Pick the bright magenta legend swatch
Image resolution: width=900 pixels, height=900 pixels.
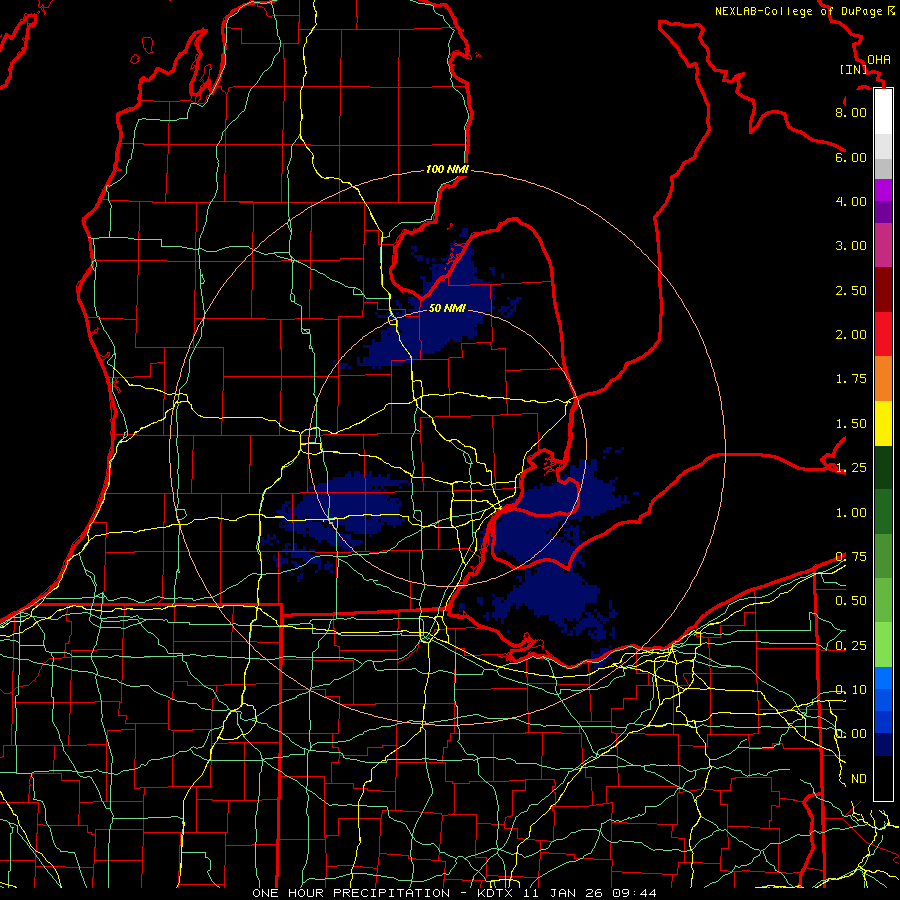pyautogui.click(x=883, y=190)
